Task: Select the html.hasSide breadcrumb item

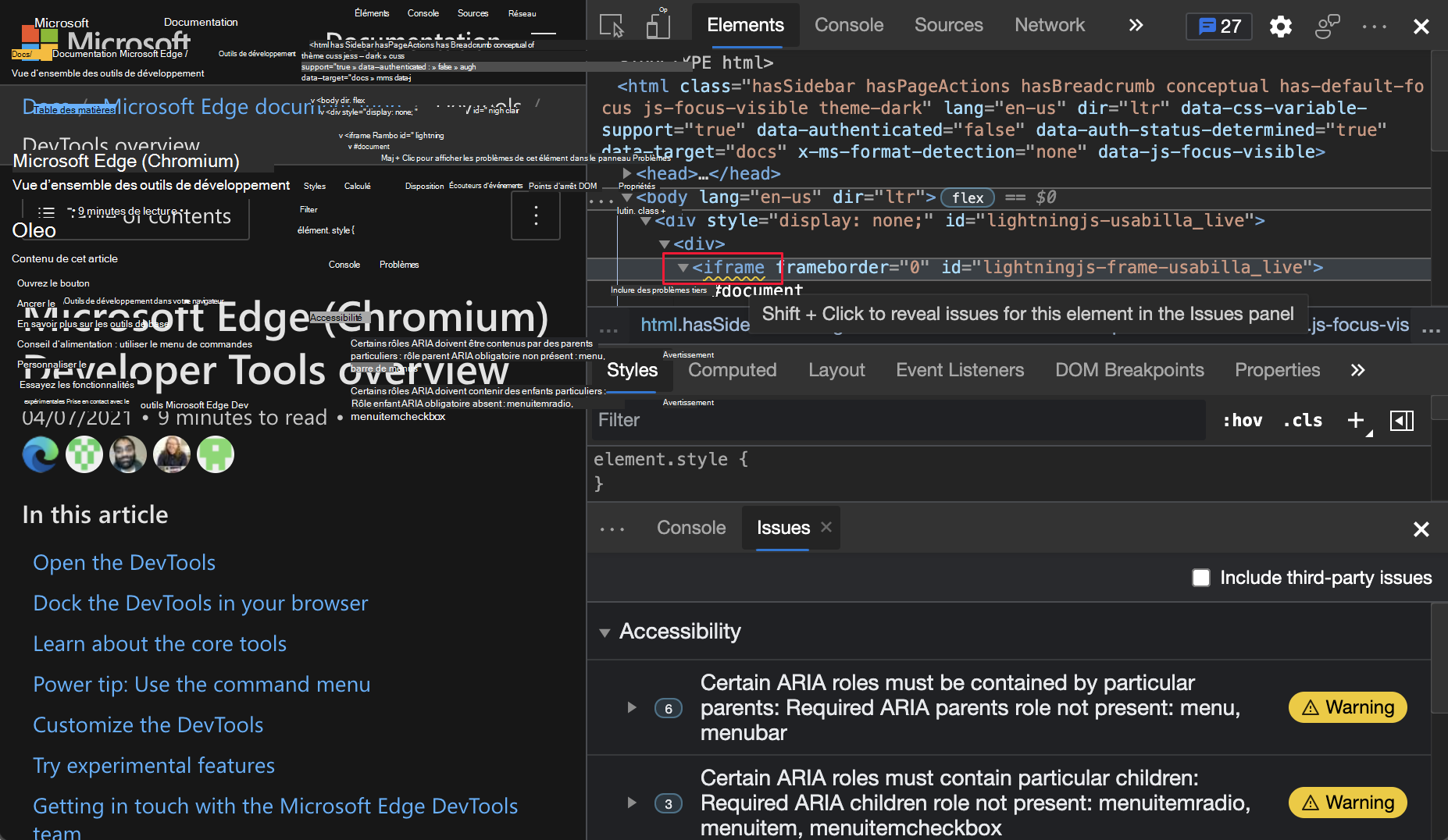Action: tap(694, 325)
